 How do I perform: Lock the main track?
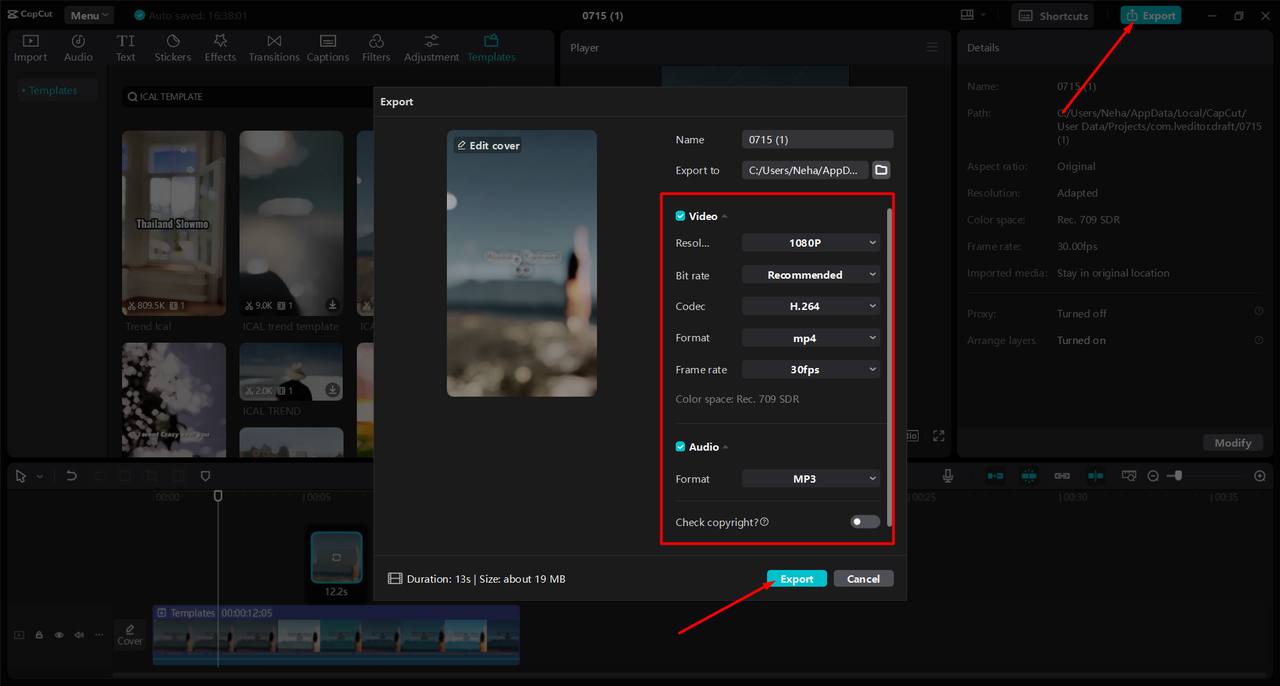39,635
